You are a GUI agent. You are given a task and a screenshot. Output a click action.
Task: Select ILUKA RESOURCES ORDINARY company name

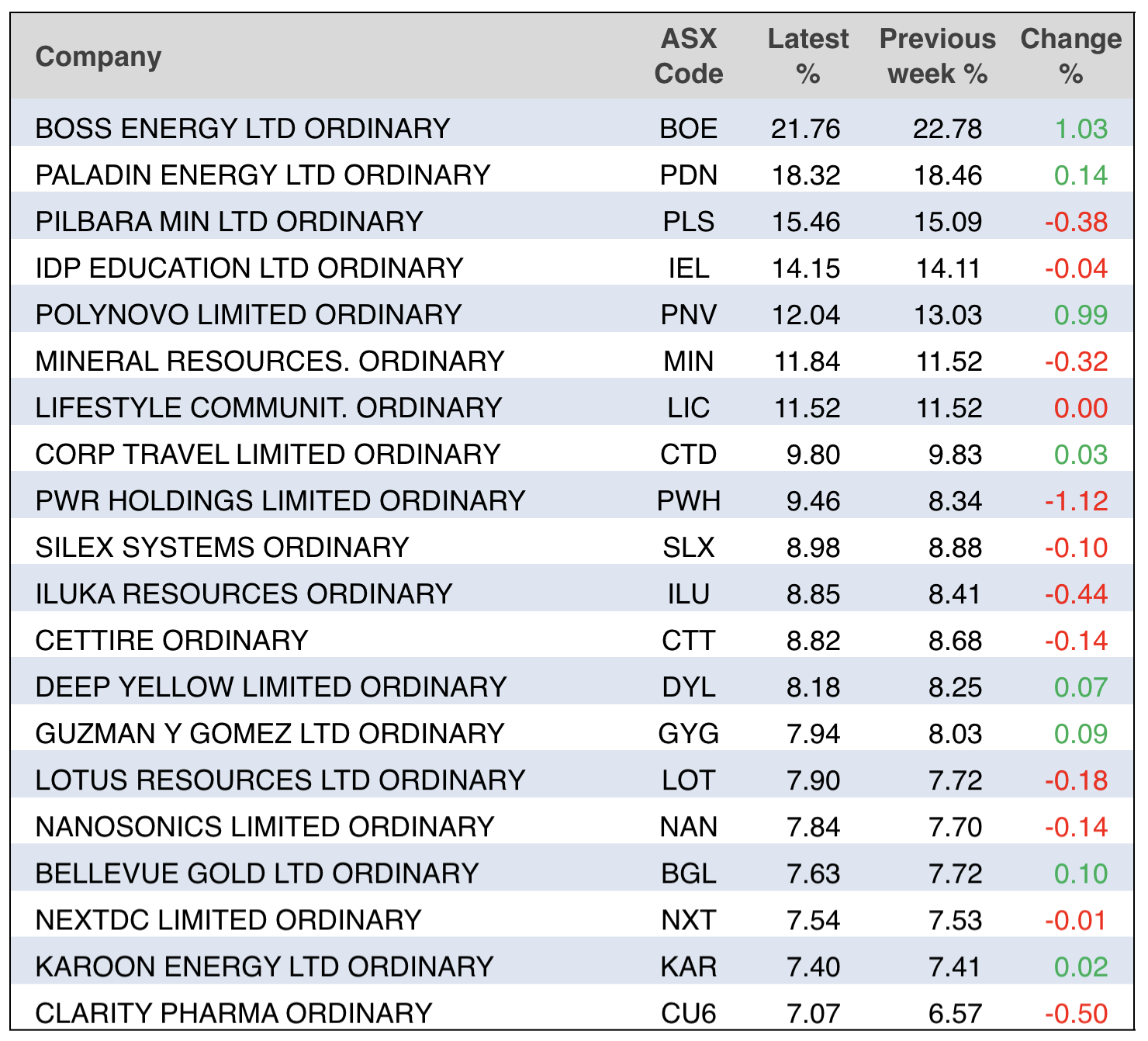(244, 594)
